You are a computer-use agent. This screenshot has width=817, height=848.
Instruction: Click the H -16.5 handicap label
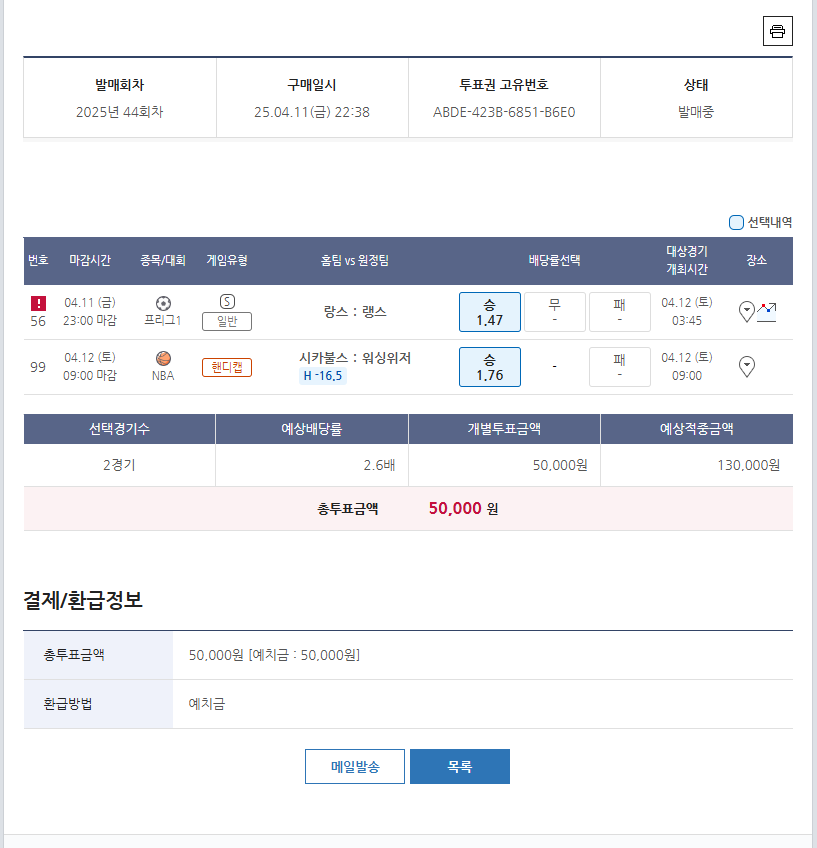(x=323, y=376)
